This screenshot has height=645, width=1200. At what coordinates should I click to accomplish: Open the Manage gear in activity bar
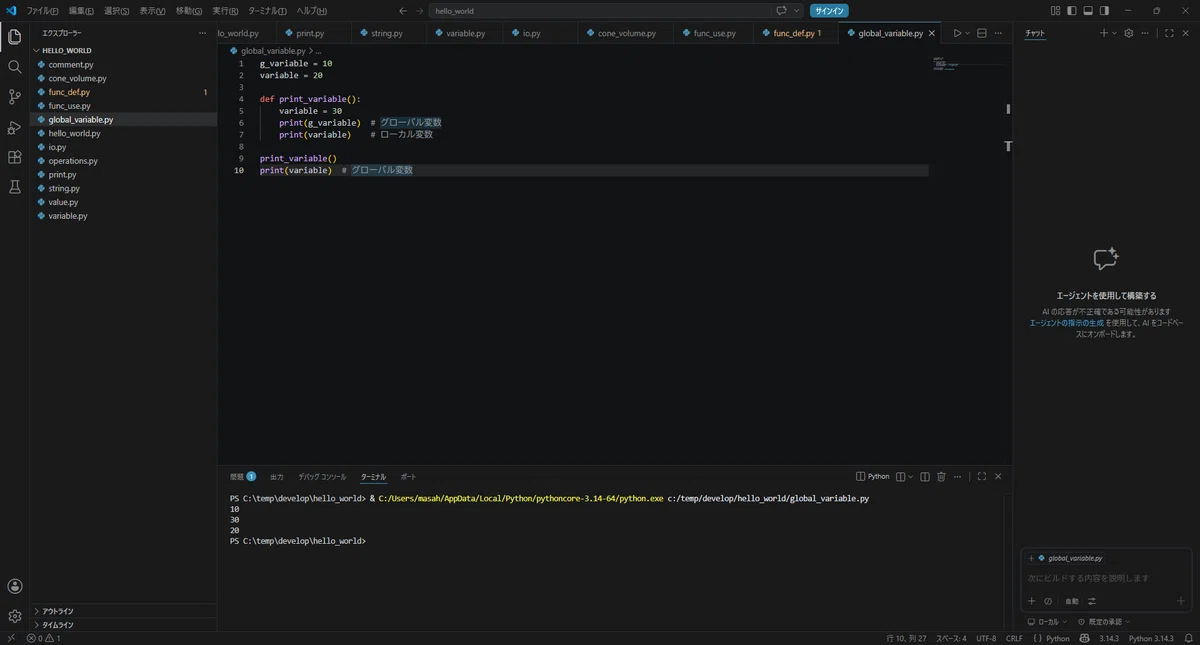(x=14, y=616)
